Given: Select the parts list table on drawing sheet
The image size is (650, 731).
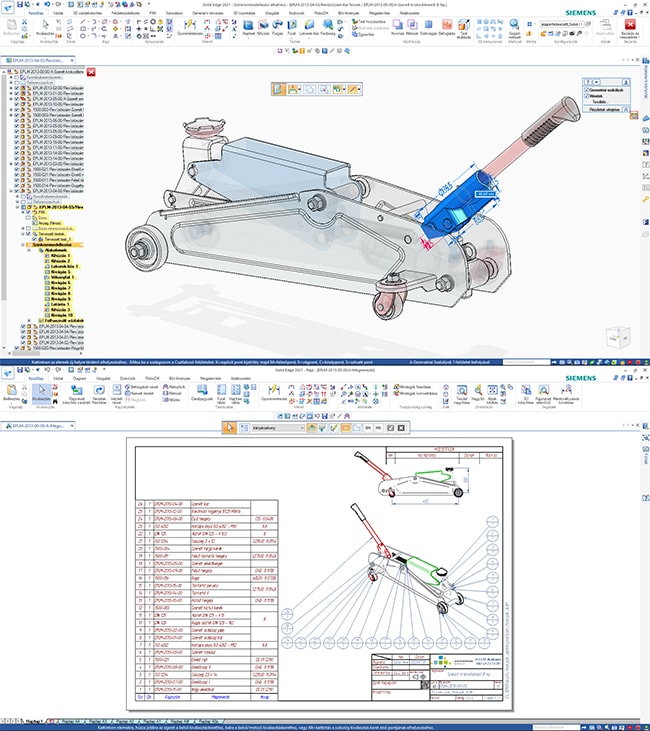Looking at the screenshot, I should pos(207,600).
